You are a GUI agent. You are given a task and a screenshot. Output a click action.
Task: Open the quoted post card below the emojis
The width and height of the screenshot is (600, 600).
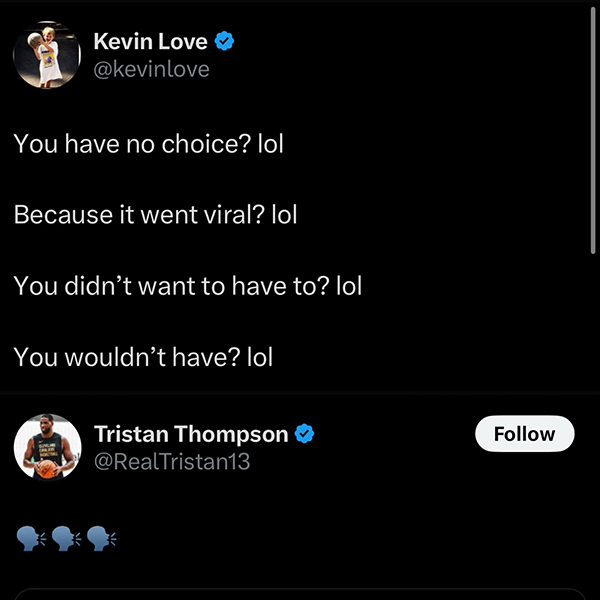click(300, 594)
